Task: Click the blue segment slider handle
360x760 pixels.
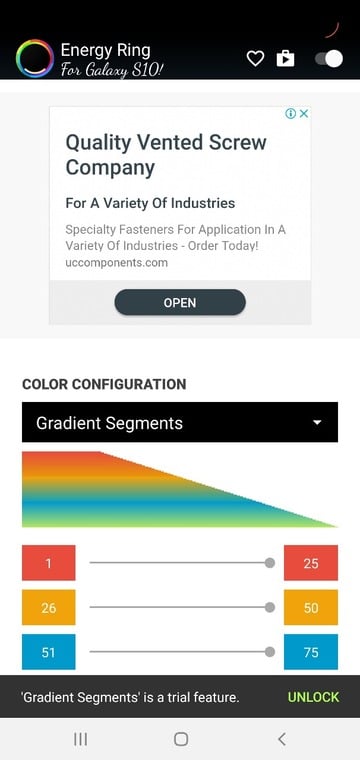Action: point(270,652)
